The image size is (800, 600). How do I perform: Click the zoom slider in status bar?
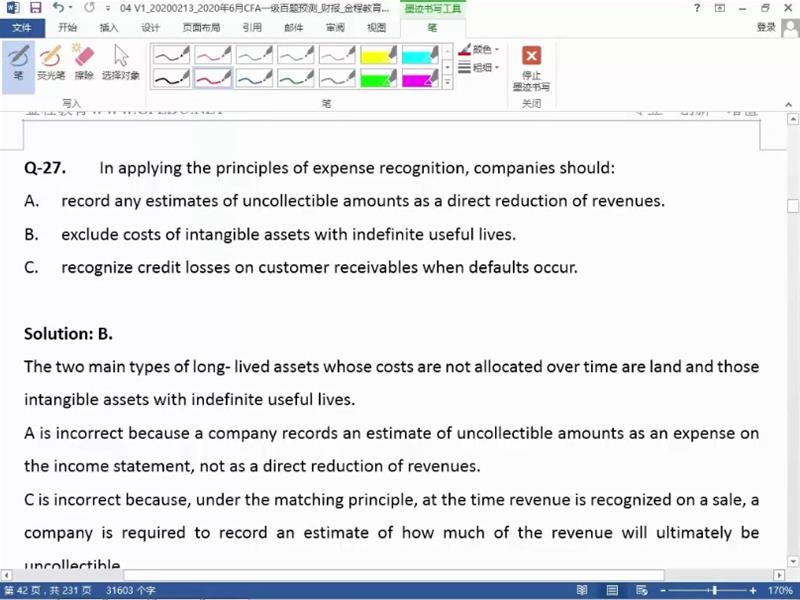pos(712,590)
